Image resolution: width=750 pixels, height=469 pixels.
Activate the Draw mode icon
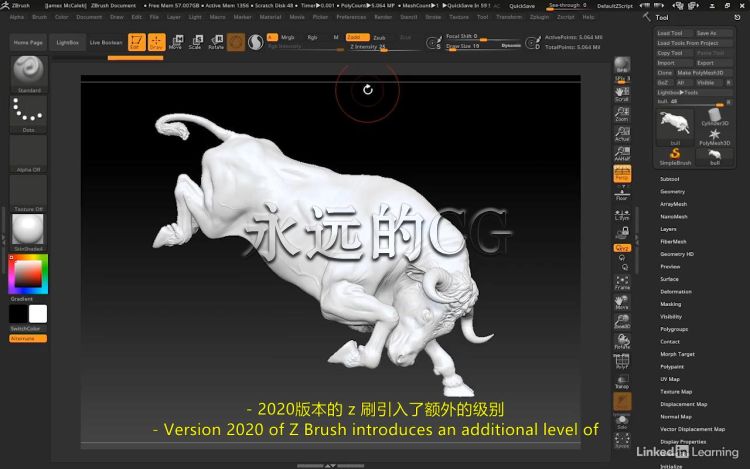[x=156, y=42]
